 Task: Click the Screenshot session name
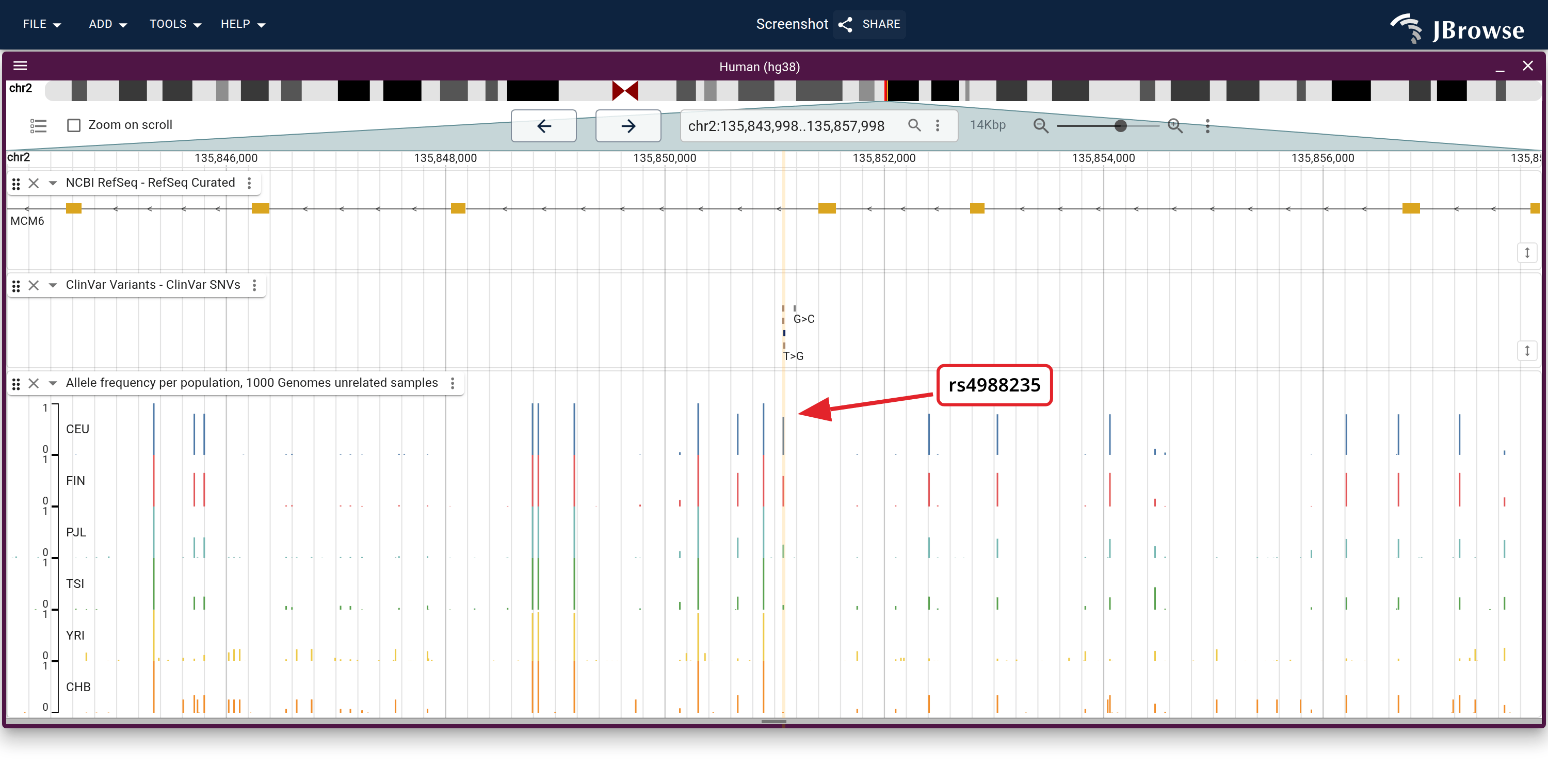click(x=792, y=24)
